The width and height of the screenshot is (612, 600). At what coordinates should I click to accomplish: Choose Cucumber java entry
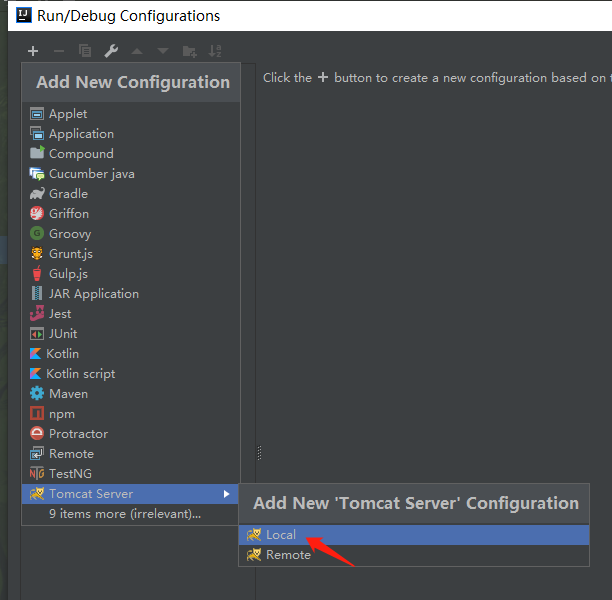pyautogui.click(x=131, y=174)
